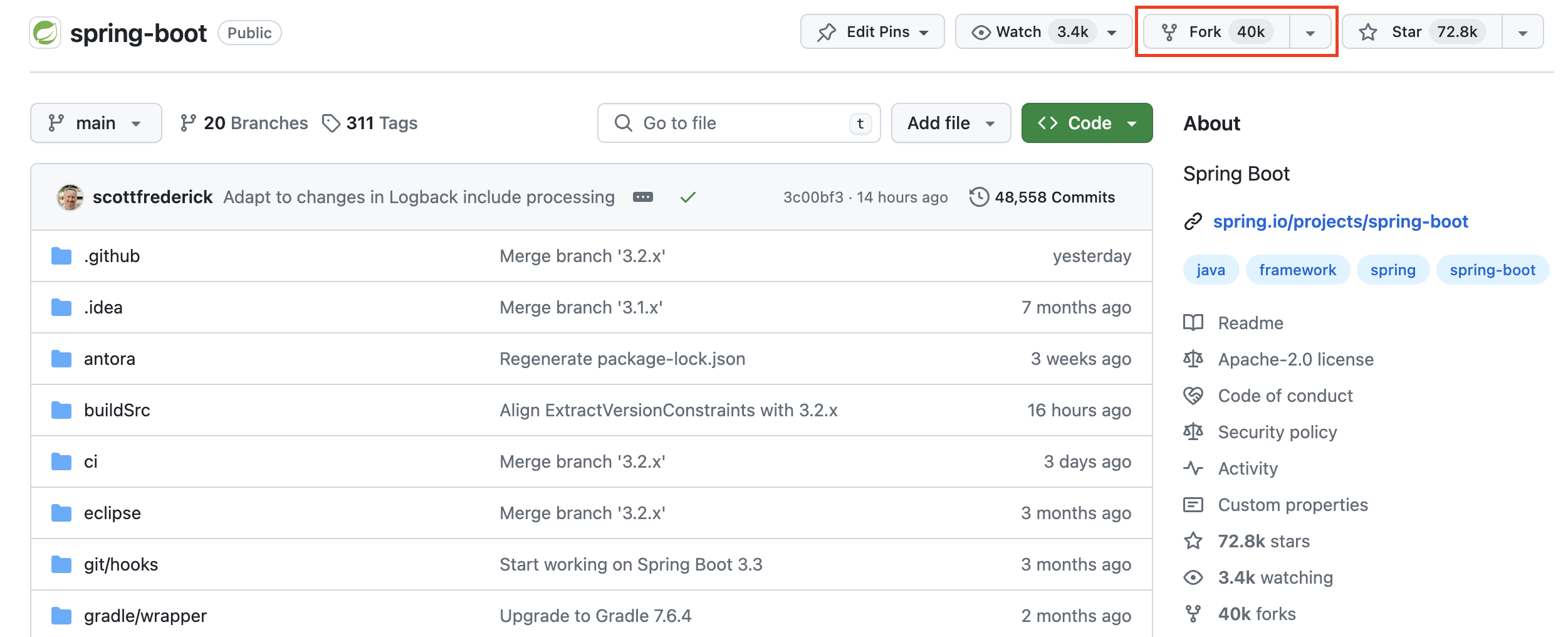Open commit 3c00bf3 hash link
The image size is (1568, 637).
pyautogui.click(x=813, y=197)
